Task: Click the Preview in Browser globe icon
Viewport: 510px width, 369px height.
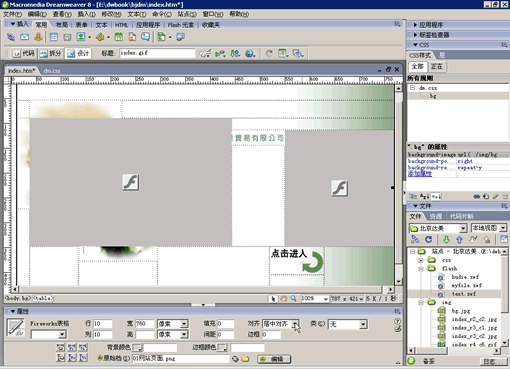Action: coord(250,53)
